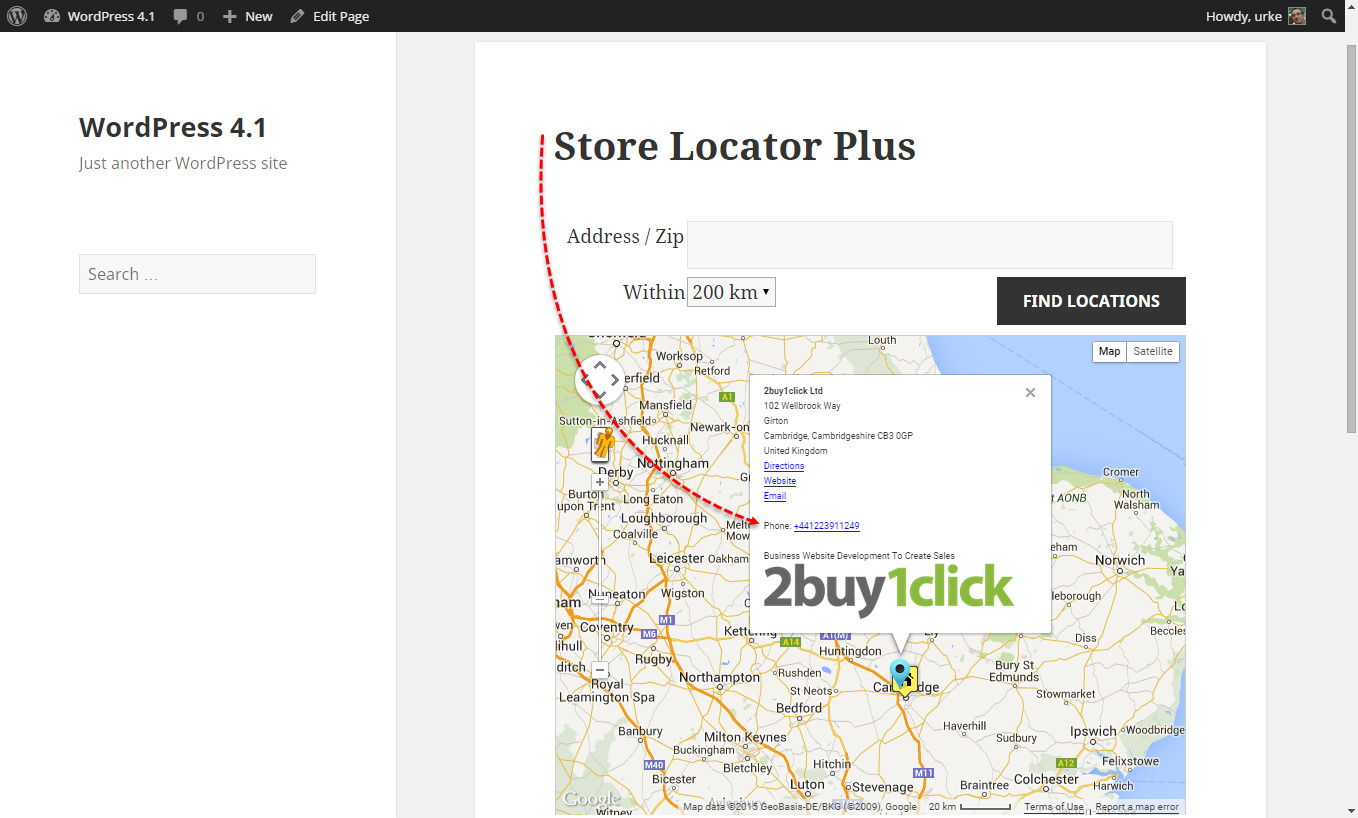Click the Find Locations button
Image resolution: width=1358 pixels, height=818 pixels.
(1091, 301)
